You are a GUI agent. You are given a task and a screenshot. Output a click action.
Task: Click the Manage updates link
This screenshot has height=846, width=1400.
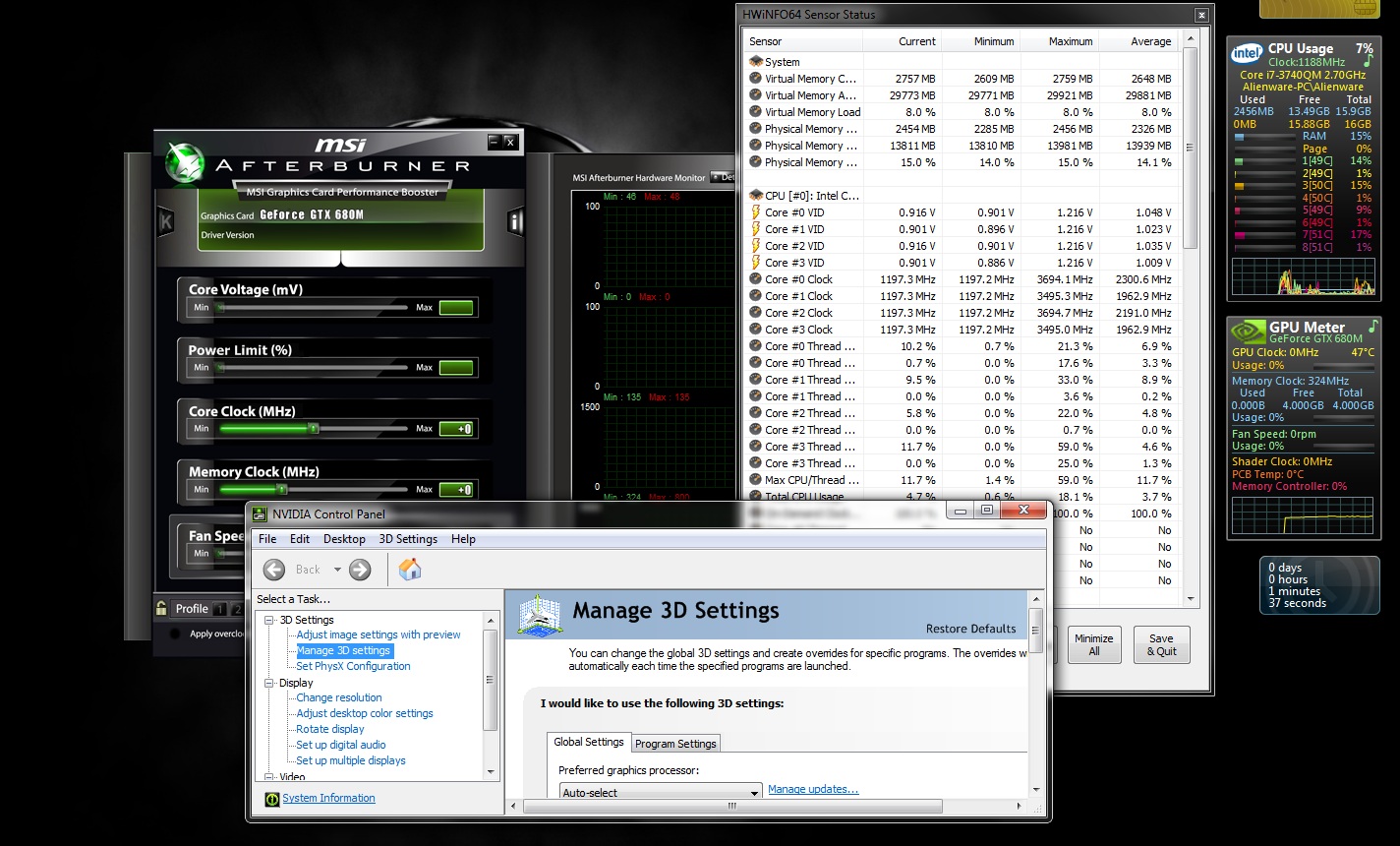[x=813, y=789]
